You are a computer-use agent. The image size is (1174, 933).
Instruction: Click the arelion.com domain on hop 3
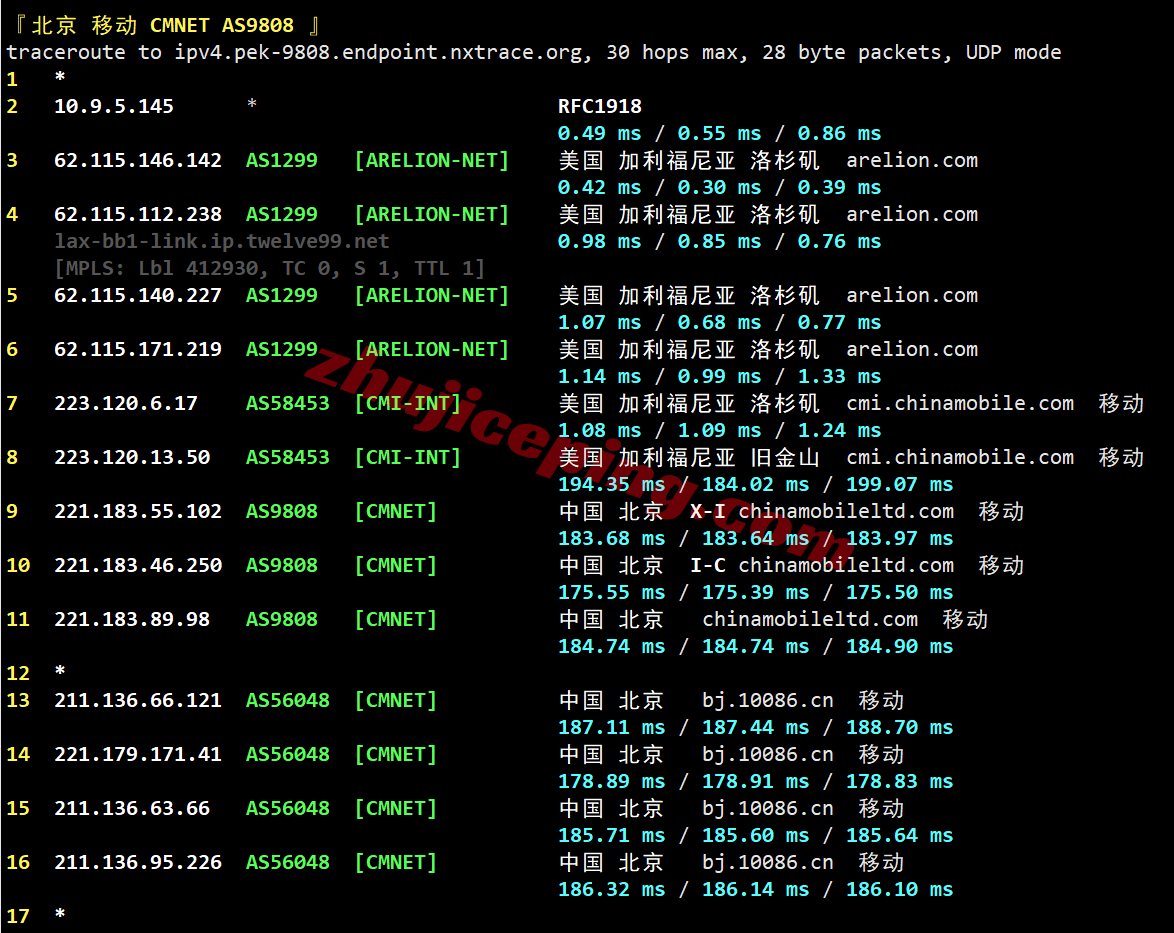(911, 160)
